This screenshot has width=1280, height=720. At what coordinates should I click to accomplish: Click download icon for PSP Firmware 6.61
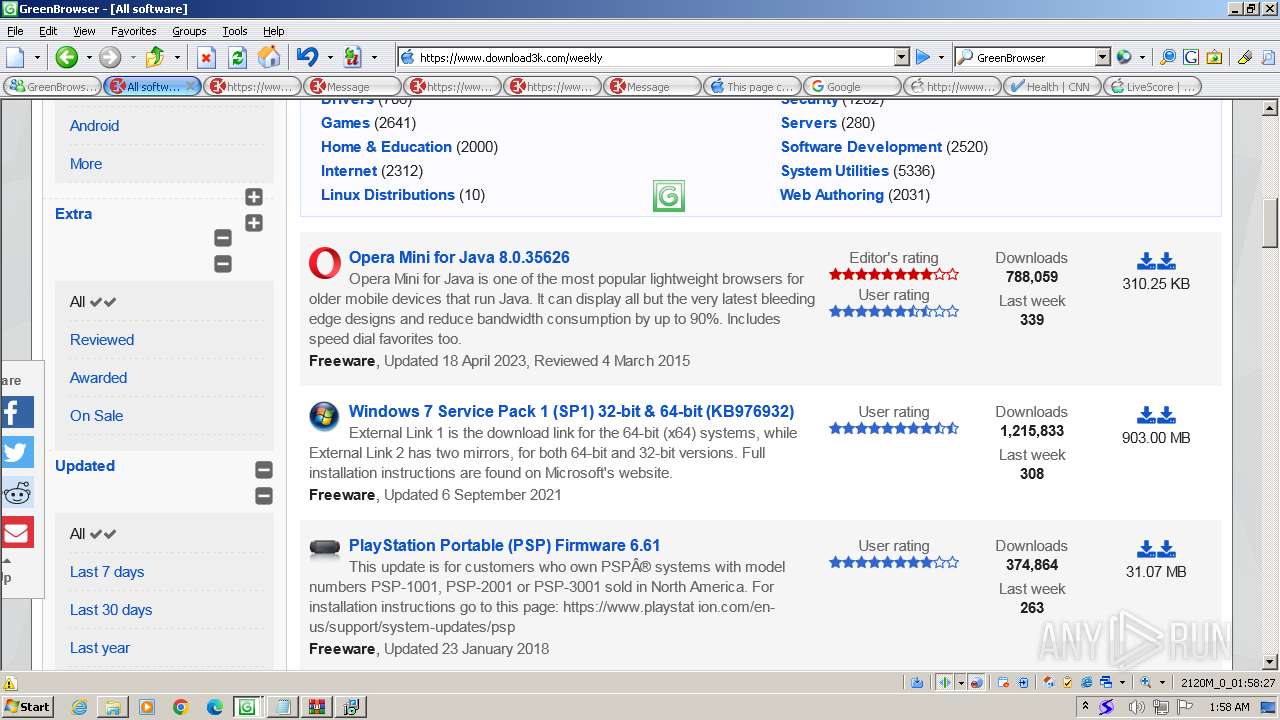point(1156,549)
